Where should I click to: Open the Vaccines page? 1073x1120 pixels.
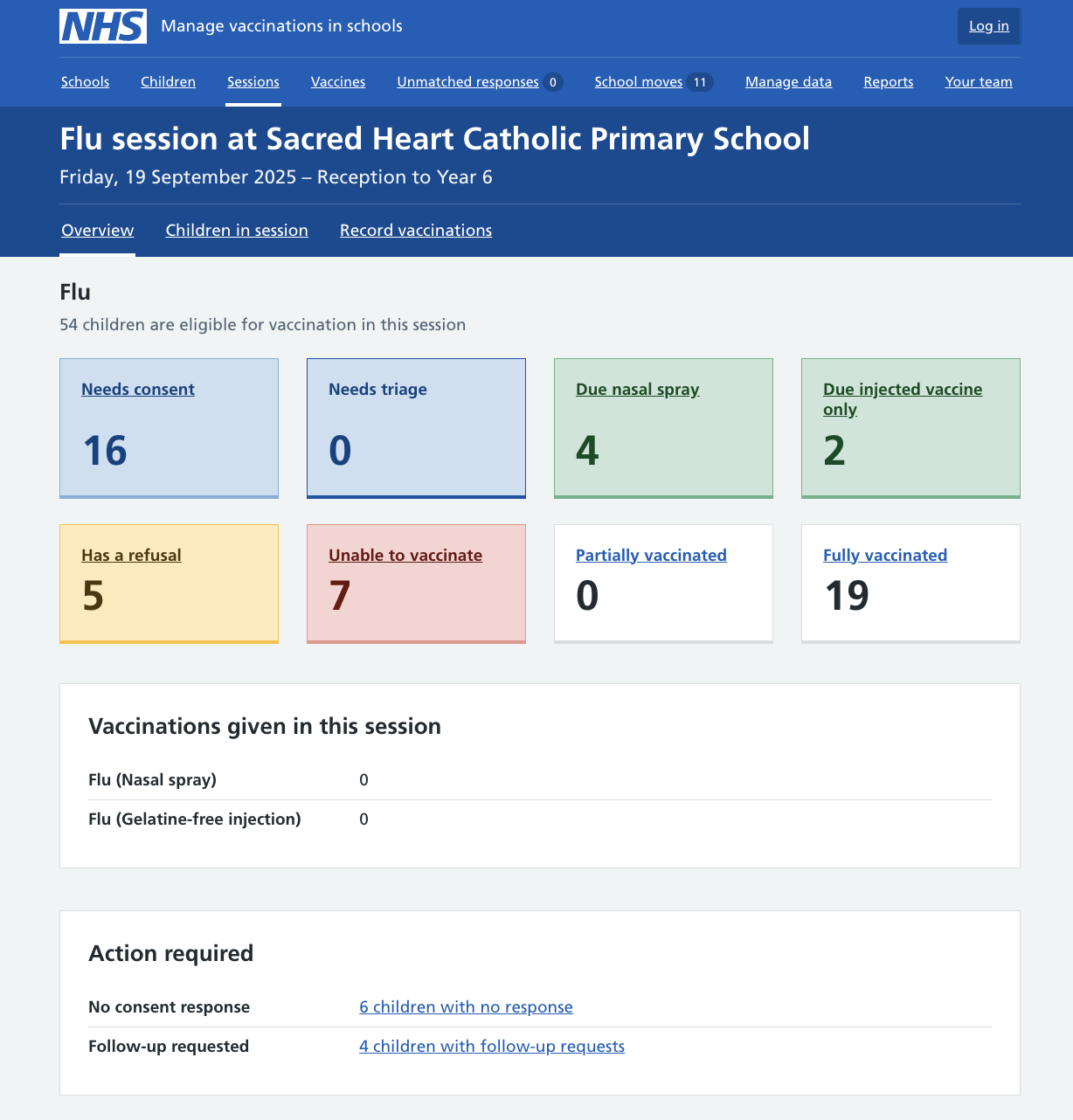[x=337, y=81]
